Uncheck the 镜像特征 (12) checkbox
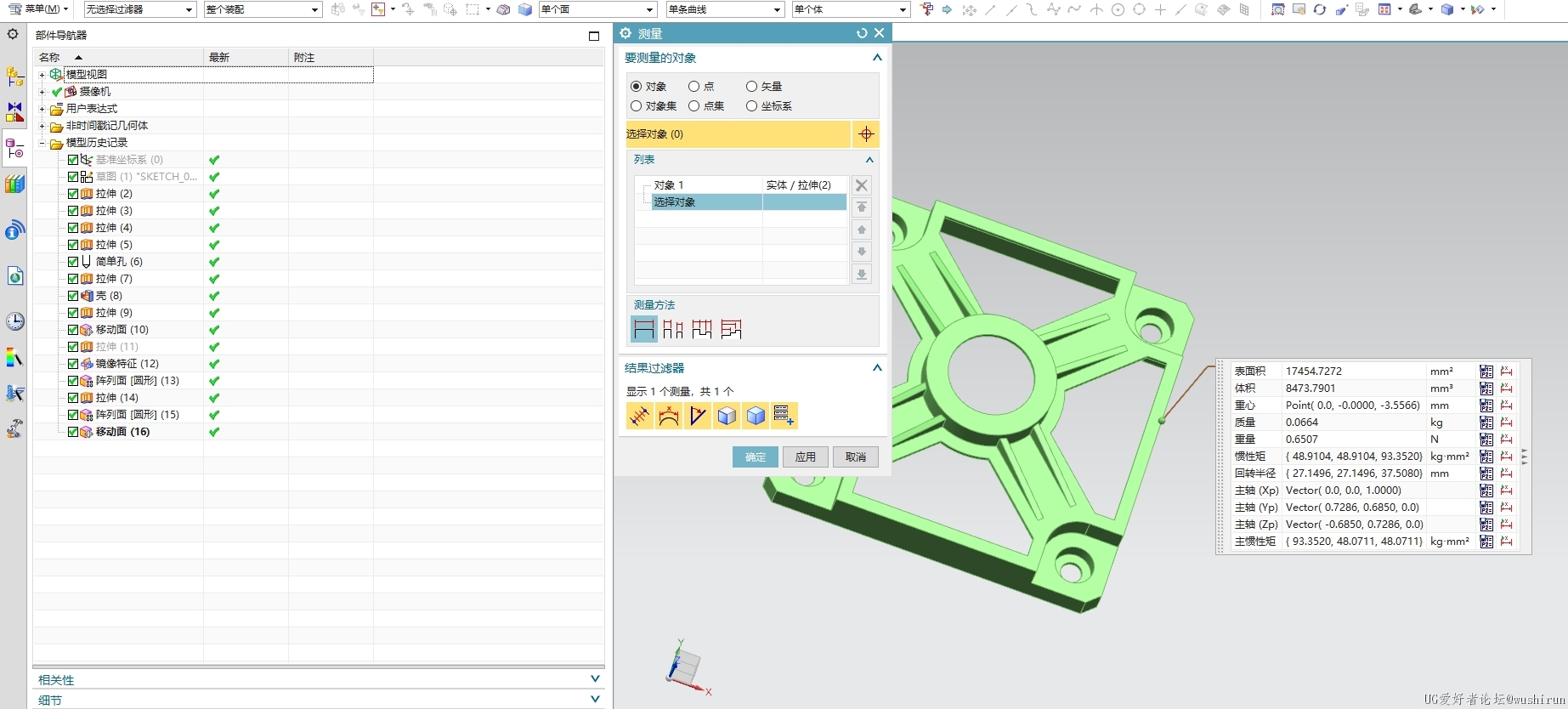This screenshot has width=1568, height=709. coord(73,364)
